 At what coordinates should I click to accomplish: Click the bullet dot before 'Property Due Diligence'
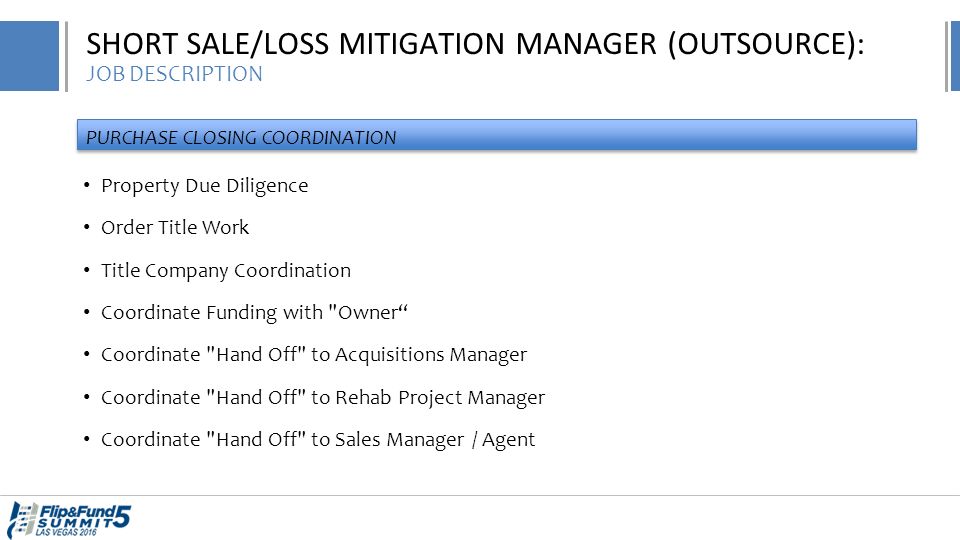(86, 185)
